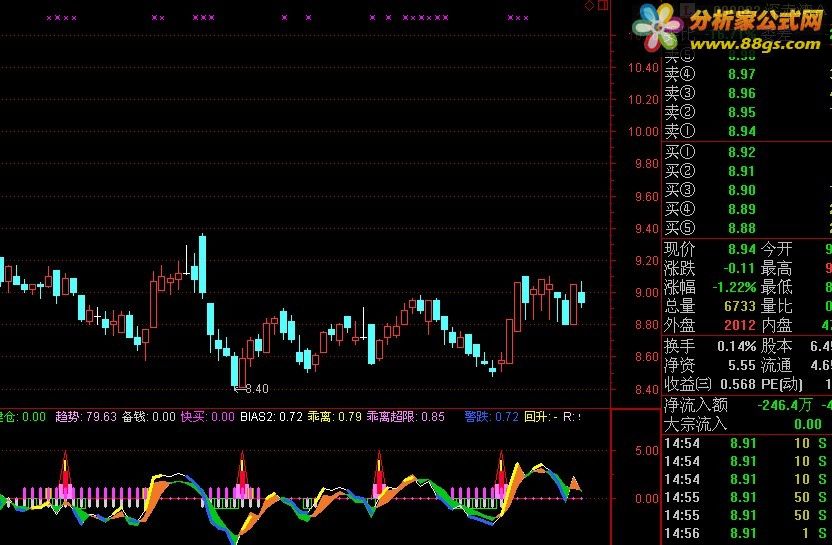Viewport: 832px width, 545px height.
Task: Click the 8.60 price axis label
Action: [647, 357]
